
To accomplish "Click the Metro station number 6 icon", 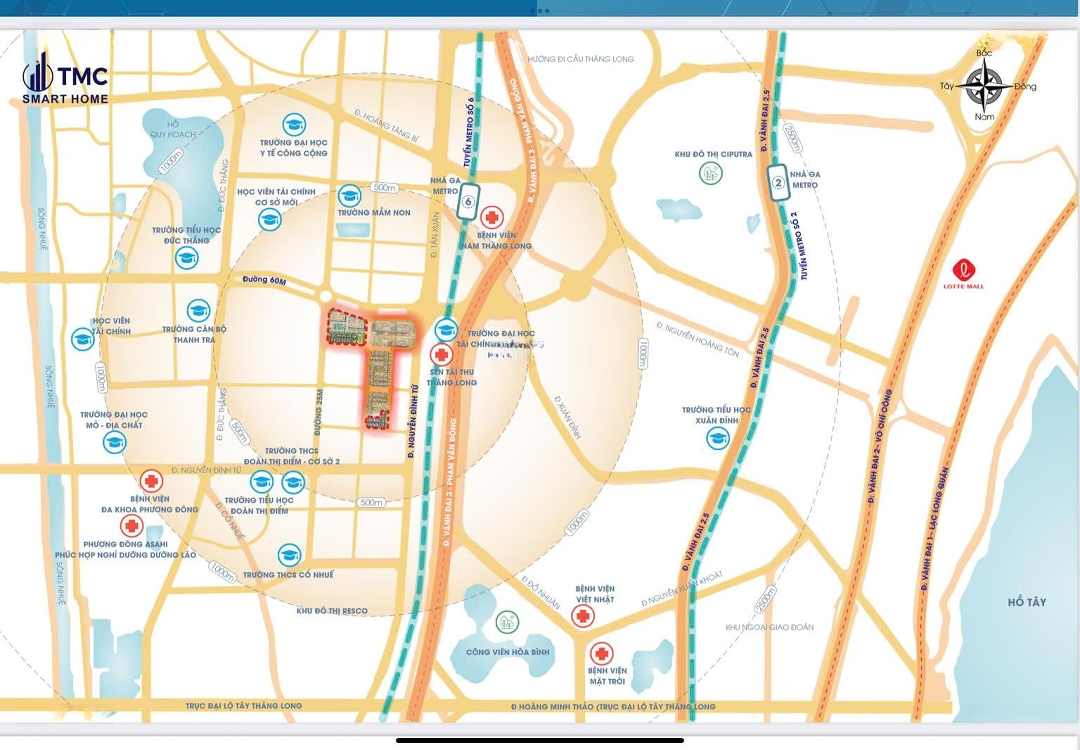I will (x=467, y=206).
